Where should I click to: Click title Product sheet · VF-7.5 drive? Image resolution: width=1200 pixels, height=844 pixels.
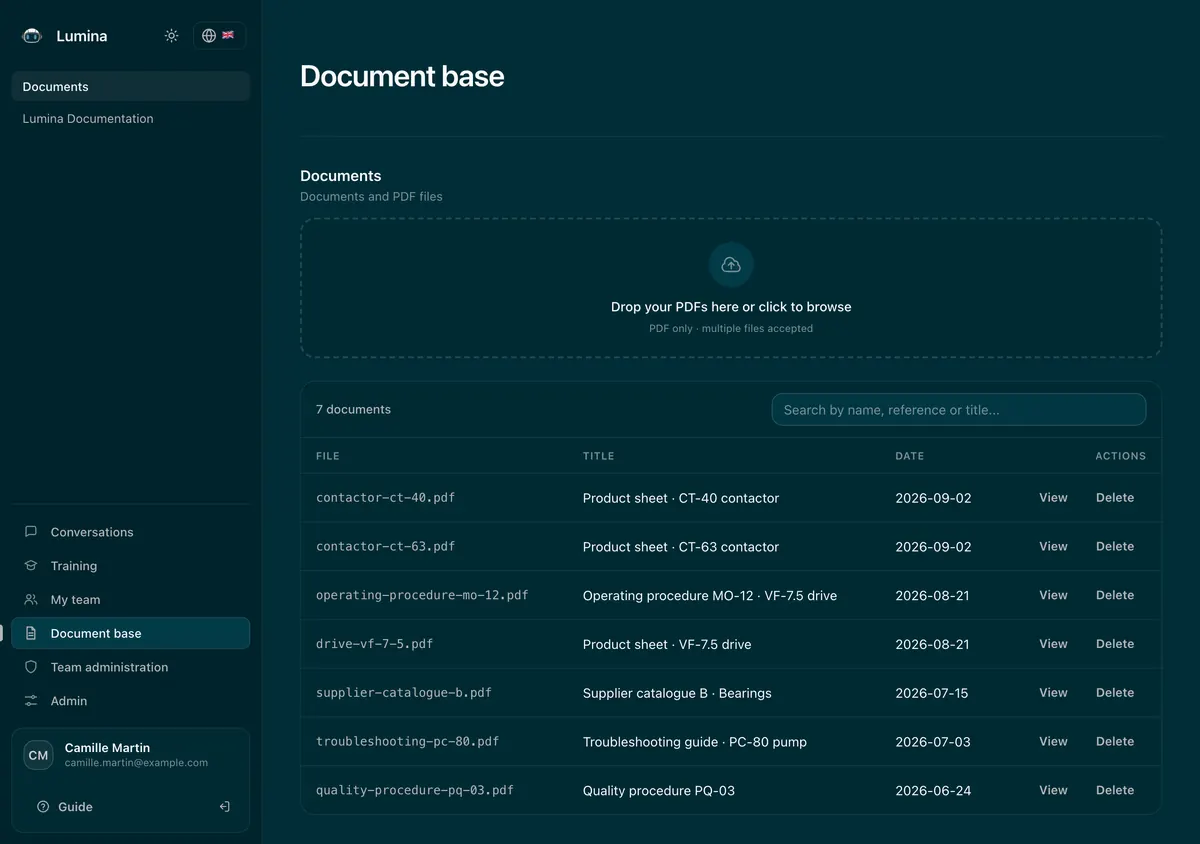click(667, 644)
